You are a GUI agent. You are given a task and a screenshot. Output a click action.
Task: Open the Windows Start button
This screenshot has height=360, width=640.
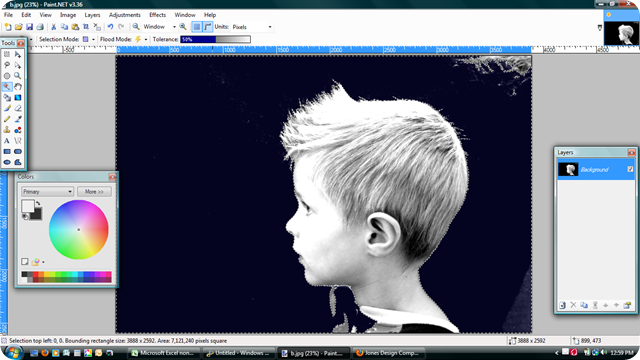point(13,352)
